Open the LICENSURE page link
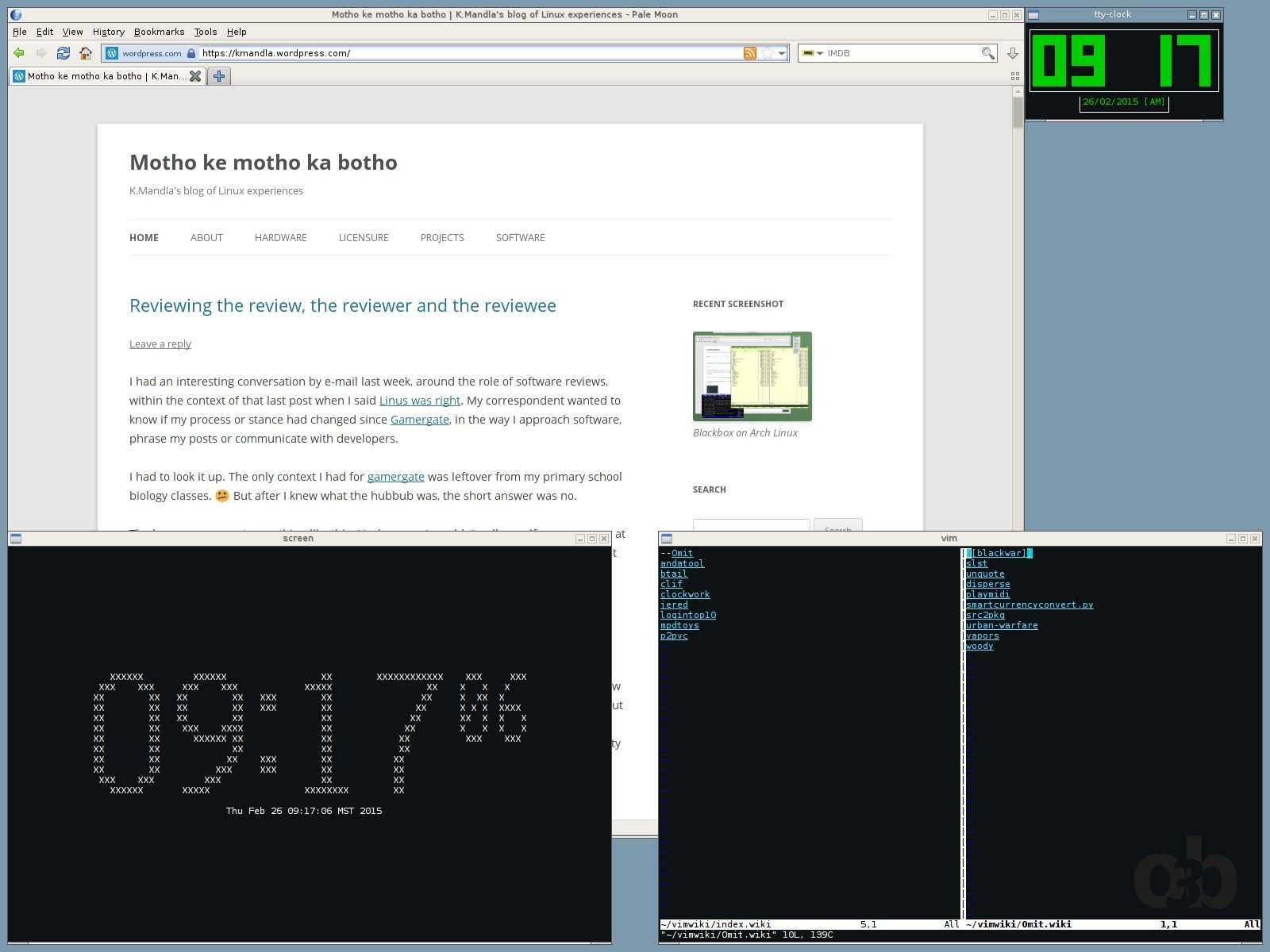The image size is (1270, 952). 364,238
